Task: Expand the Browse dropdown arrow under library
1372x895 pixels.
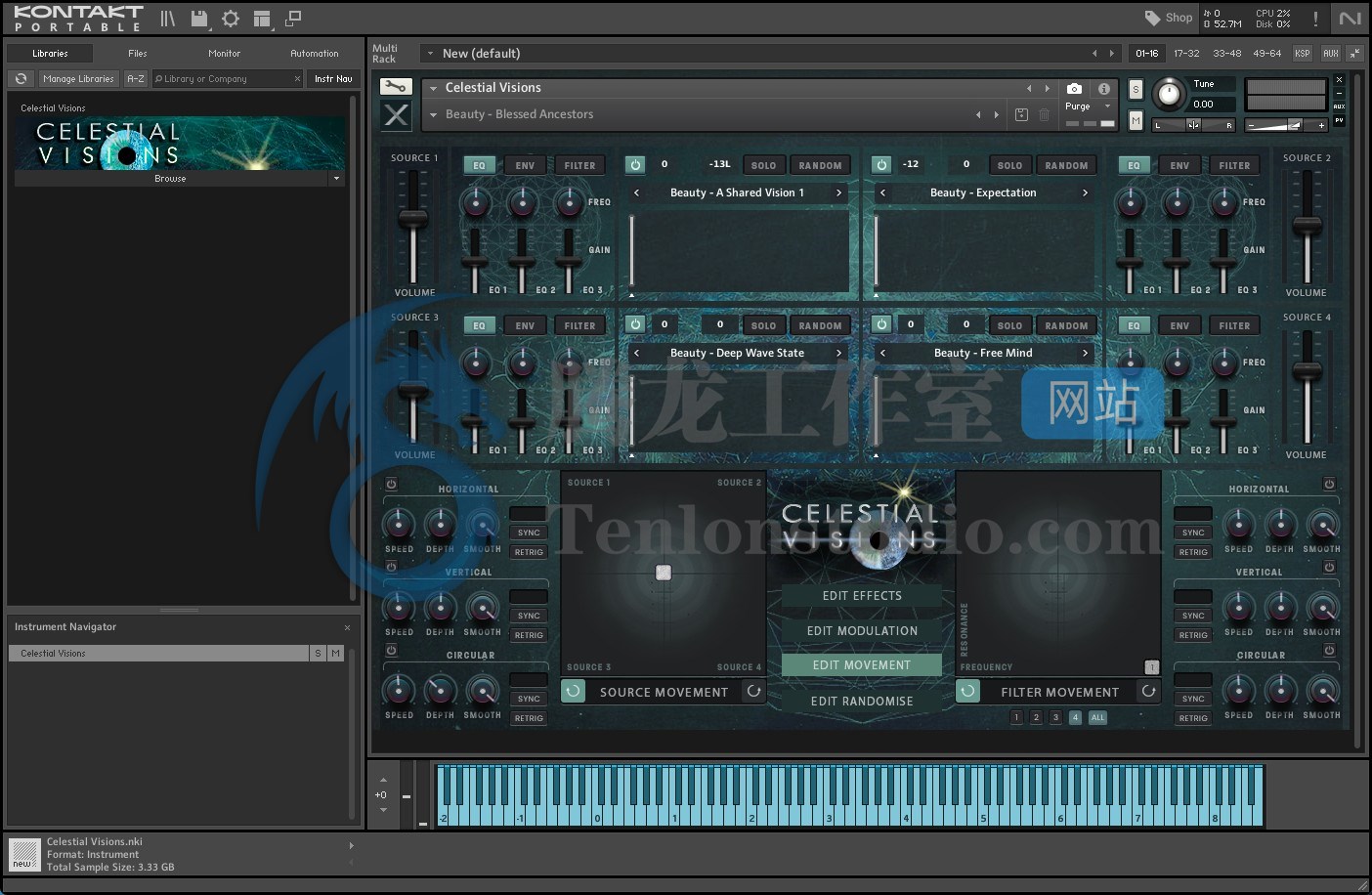Action: tap(336, 179)
